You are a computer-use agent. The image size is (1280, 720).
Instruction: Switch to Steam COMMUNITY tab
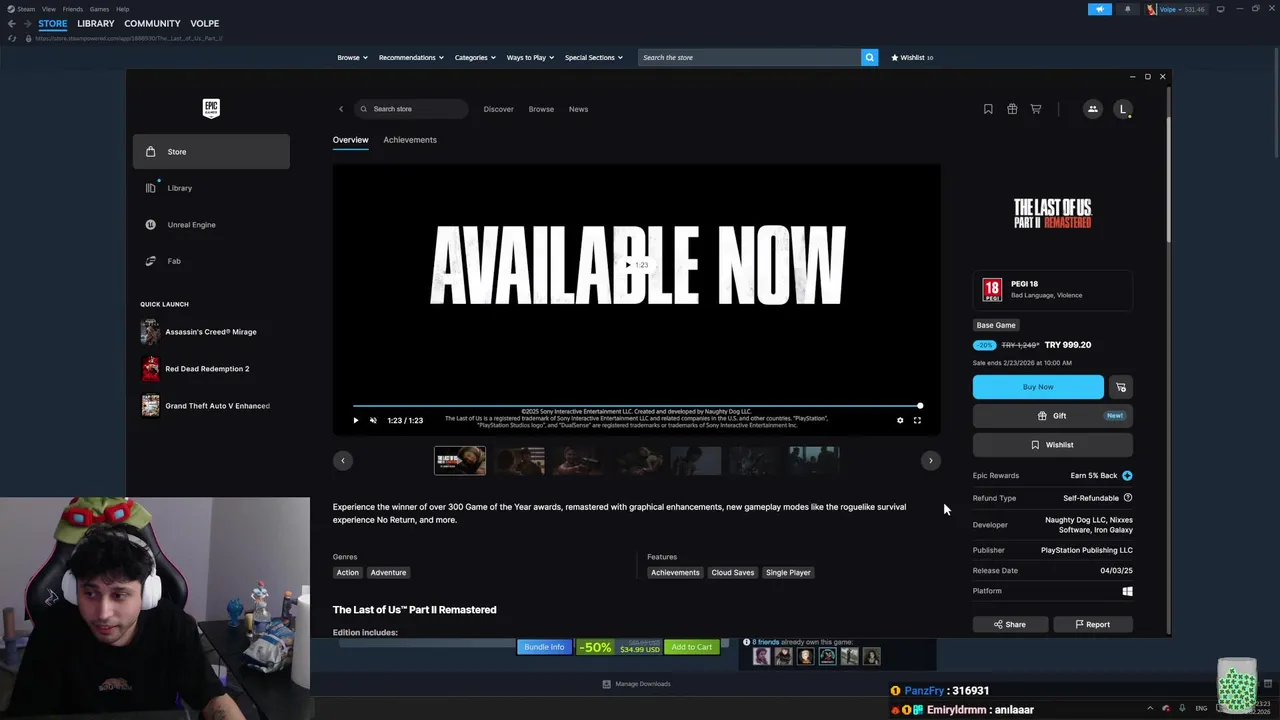pos(152,23)
